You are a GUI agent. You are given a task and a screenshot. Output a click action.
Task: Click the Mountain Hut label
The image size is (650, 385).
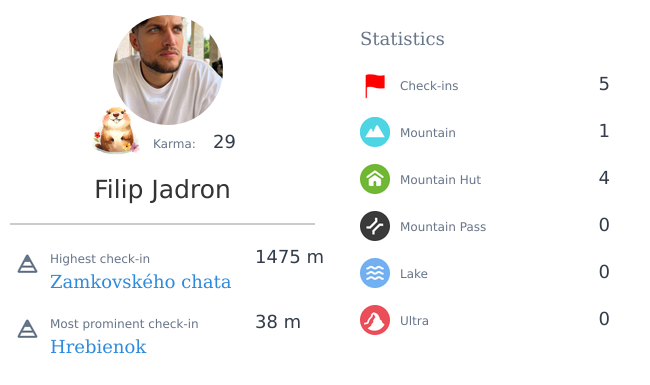pyautogui.click(x=440, y=179)
